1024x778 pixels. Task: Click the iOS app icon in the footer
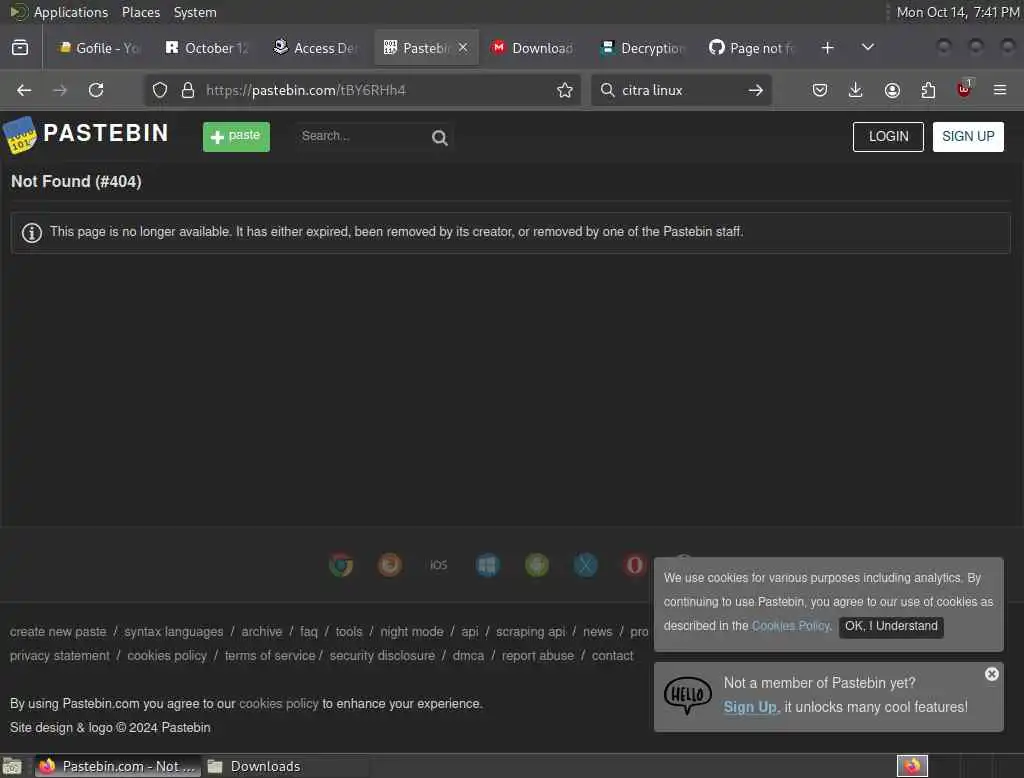coord(439,564)
